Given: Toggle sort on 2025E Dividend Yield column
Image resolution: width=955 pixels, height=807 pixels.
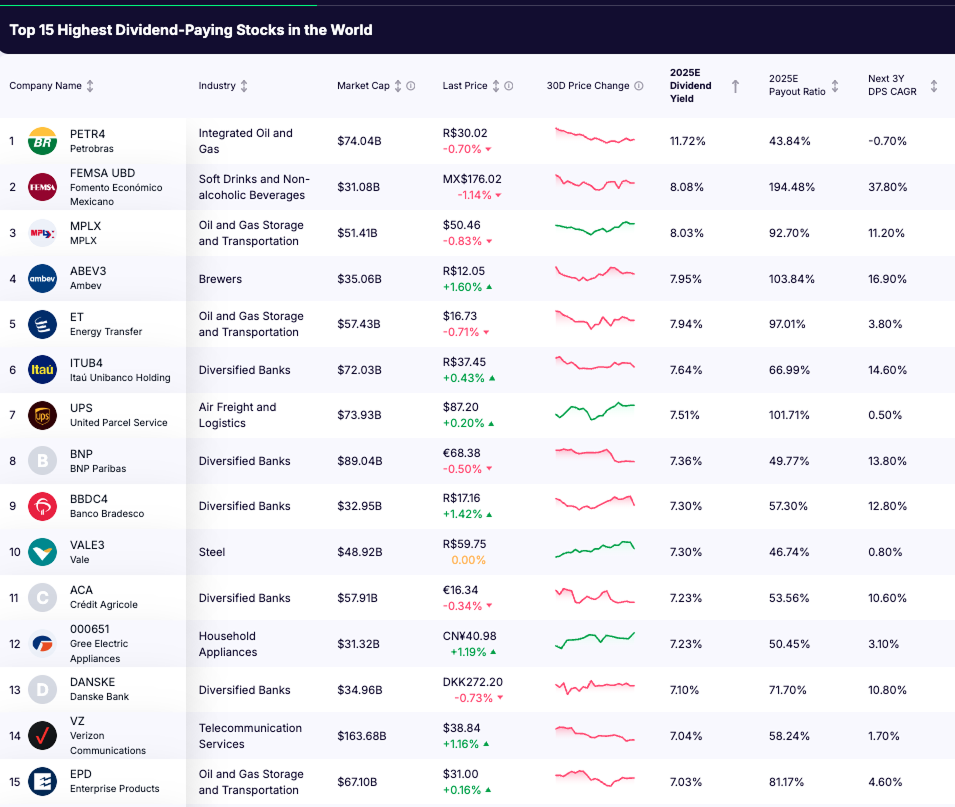Looking at the screenshot, I should [x=735, y=85].
